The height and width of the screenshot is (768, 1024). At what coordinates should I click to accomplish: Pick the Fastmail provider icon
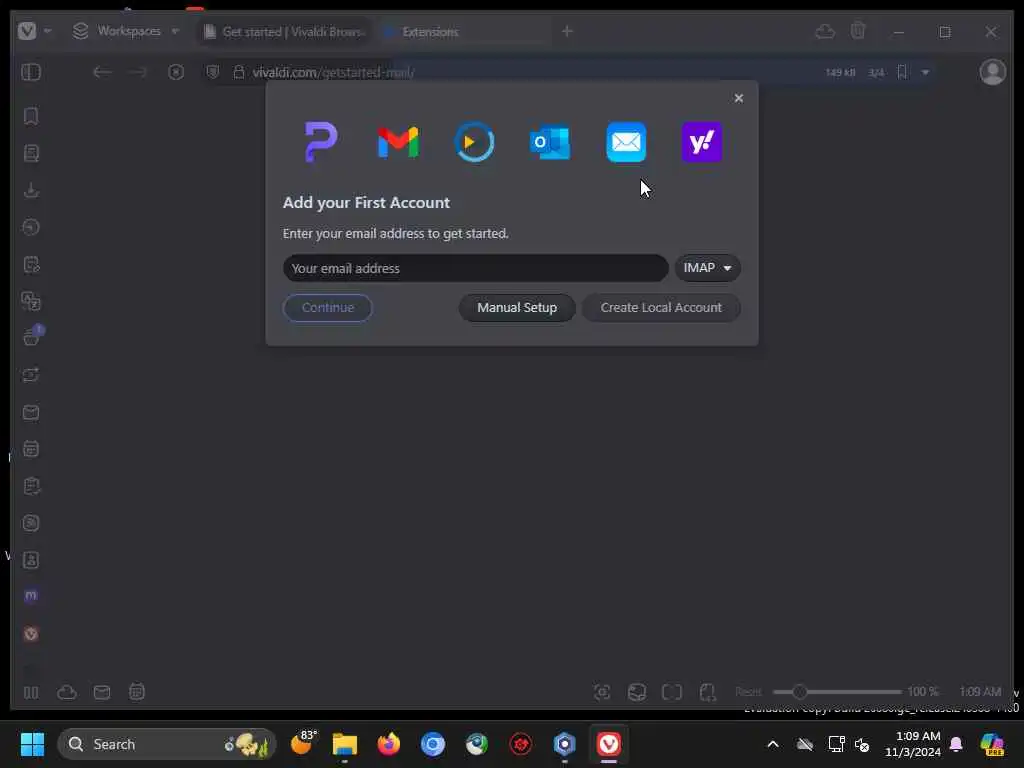click(474, 142)
